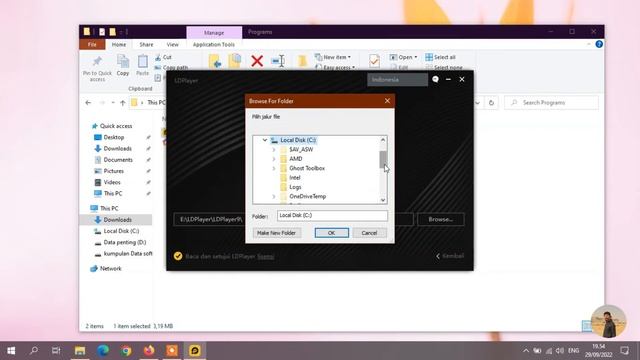Switch to the Home ribbon tab

[x=119, y=44]
